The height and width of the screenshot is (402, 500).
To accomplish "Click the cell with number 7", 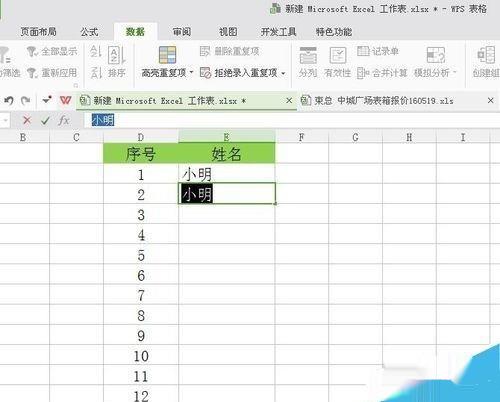I will (141, 295).
